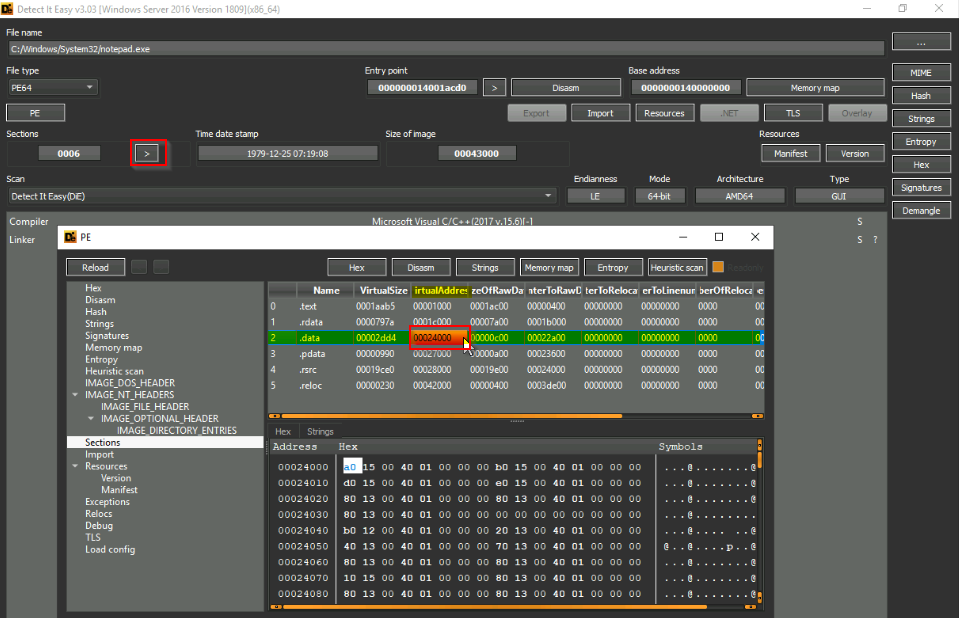The width and height of the screenshot is (959, 618).
Task: Select IMAGE_DOS_HEADER in the tree
Action: point(130,382)
